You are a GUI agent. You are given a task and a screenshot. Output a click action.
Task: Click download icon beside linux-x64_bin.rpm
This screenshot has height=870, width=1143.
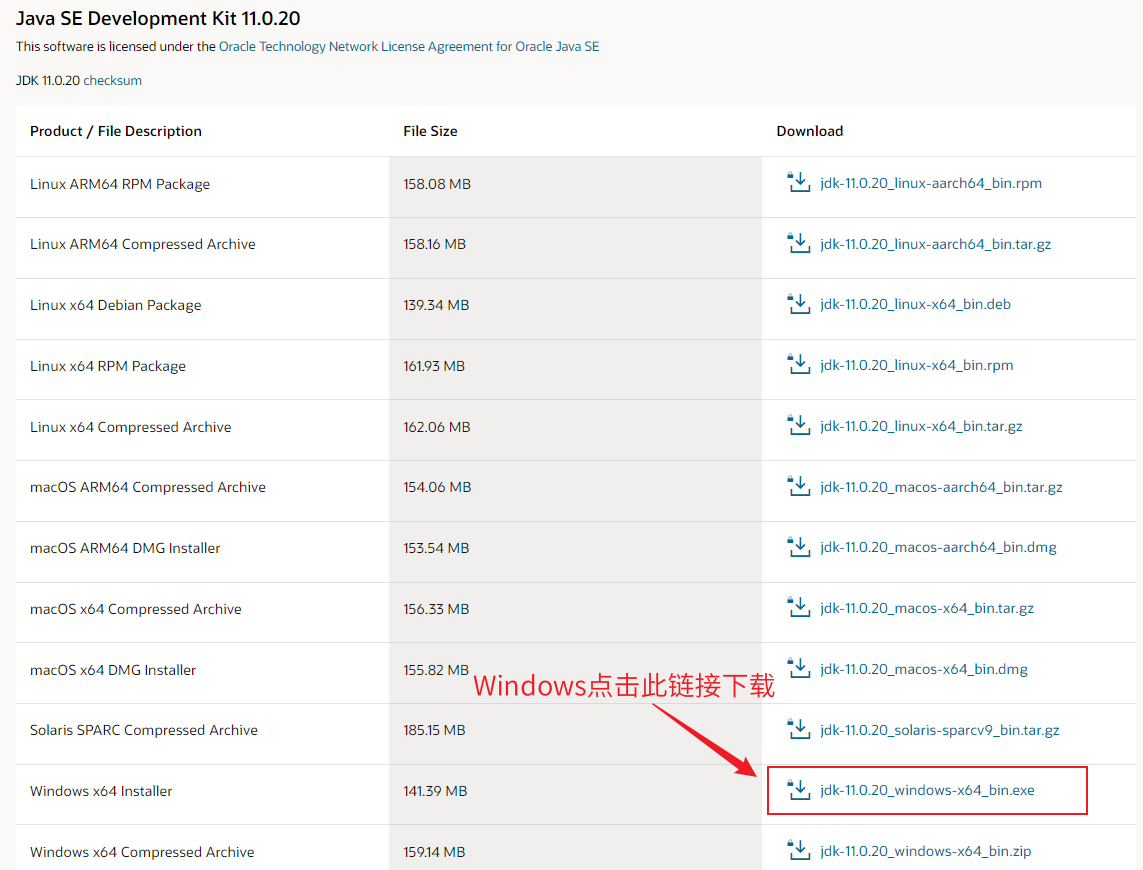coord(798,365)
